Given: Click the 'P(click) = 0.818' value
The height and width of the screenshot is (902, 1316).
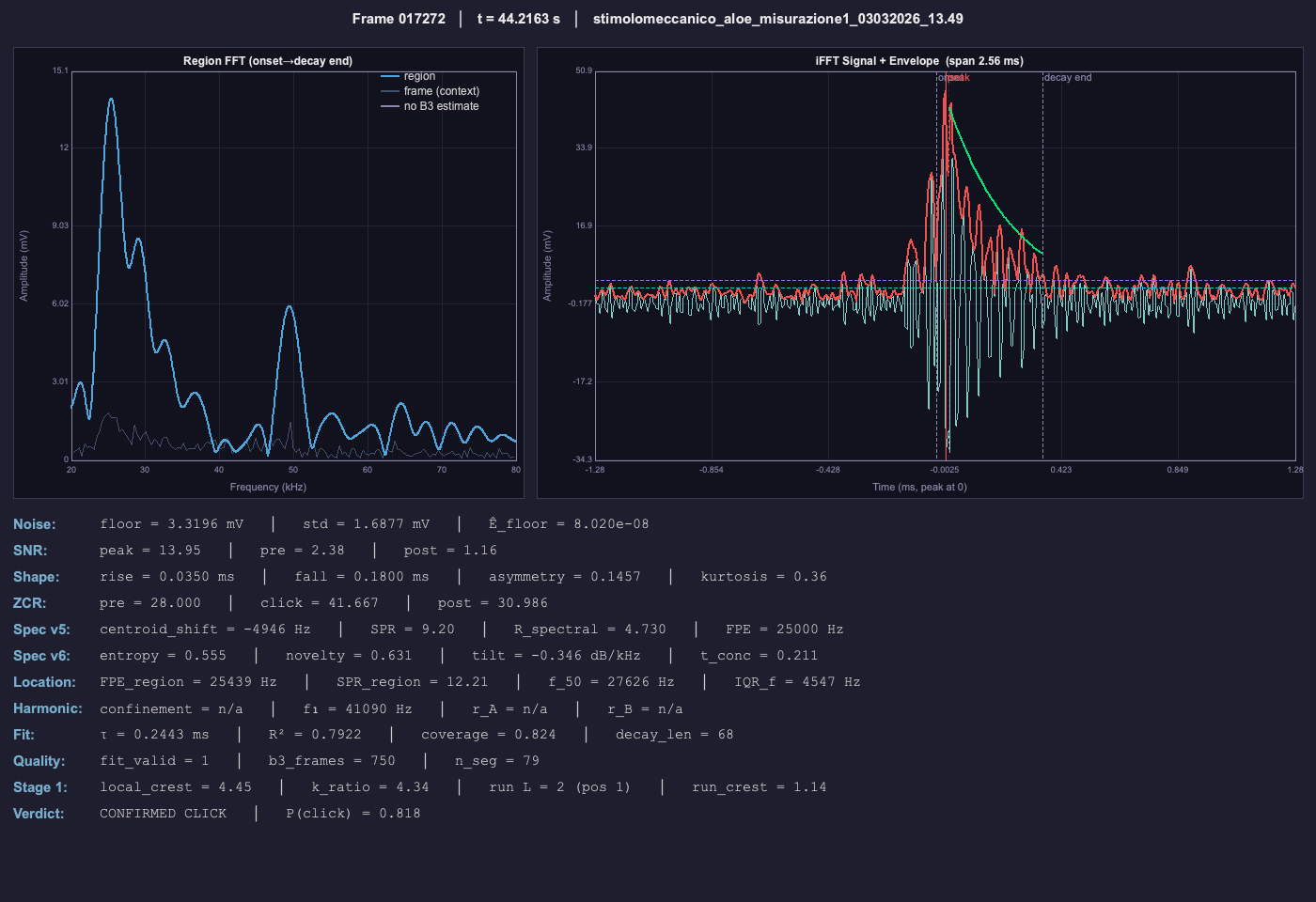Looking at the screenshot, I should pyautogui.click(x=353, y=814).
